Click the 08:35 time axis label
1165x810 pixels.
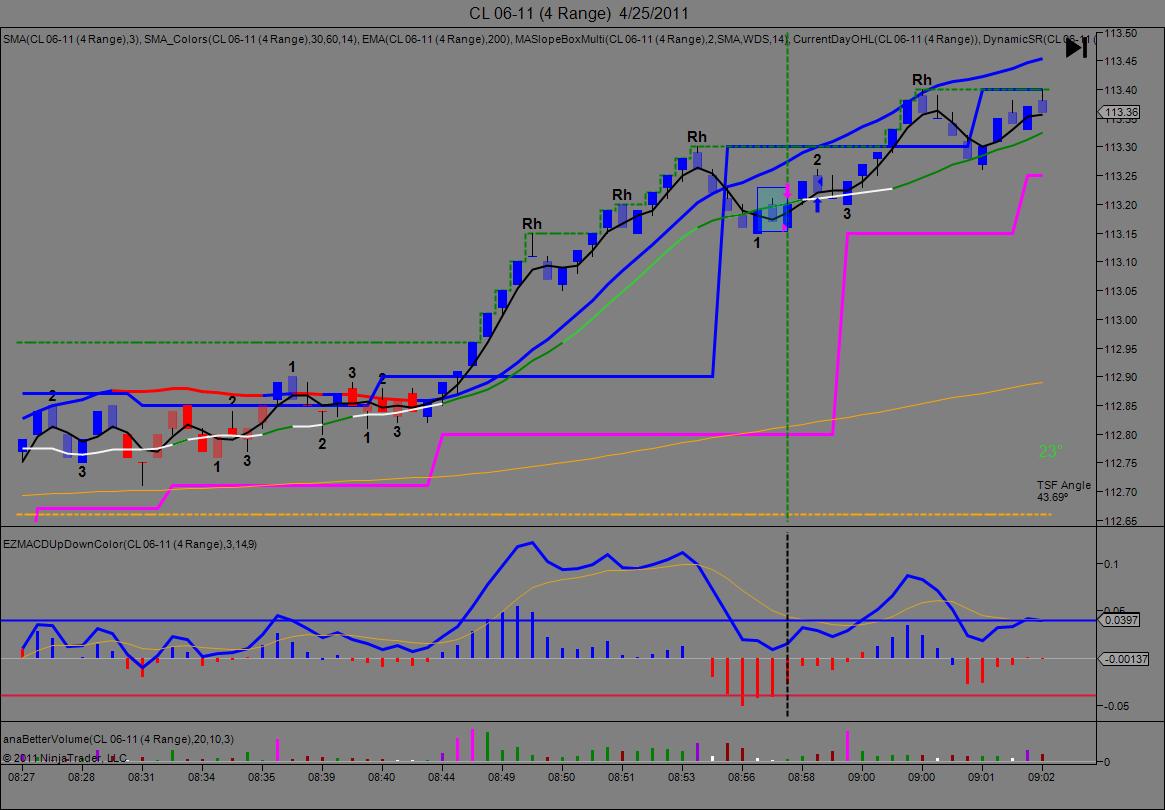262,777
